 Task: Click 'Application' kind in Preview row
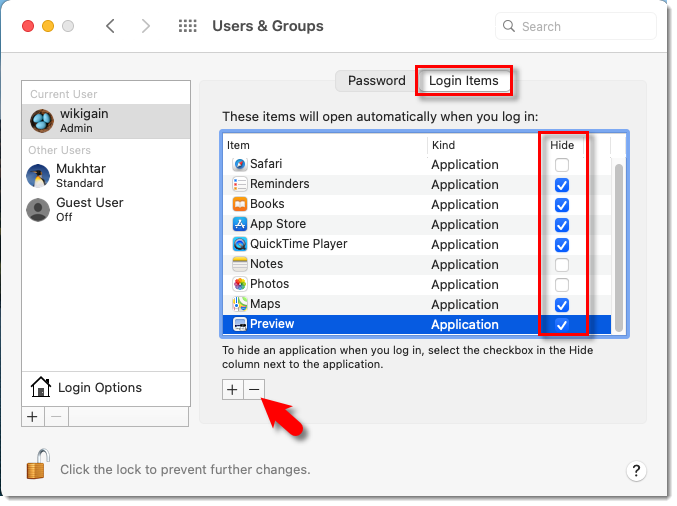tap(465, 325)
